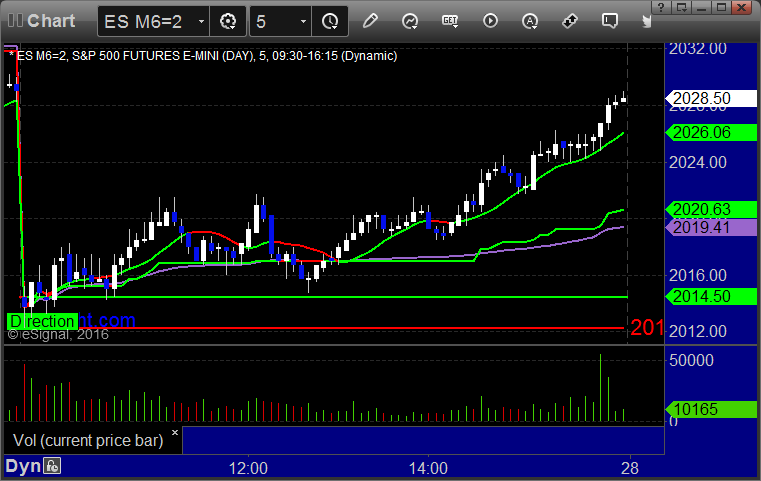Toggle the Dyn lock icon on time axis
Viewport: 761px width, 481px height.
[x=52, y=466]
